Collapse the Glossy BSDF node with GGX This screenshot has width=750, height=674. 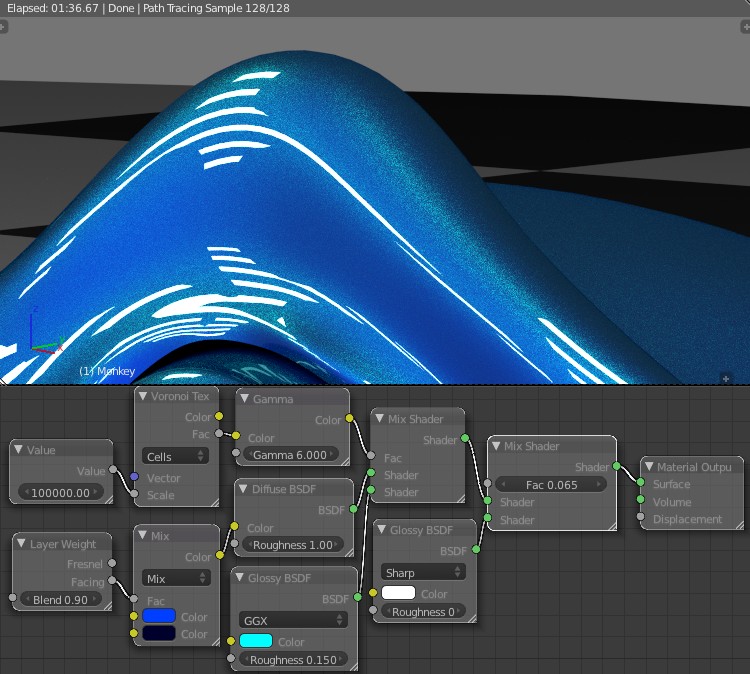tap(240, 577)
